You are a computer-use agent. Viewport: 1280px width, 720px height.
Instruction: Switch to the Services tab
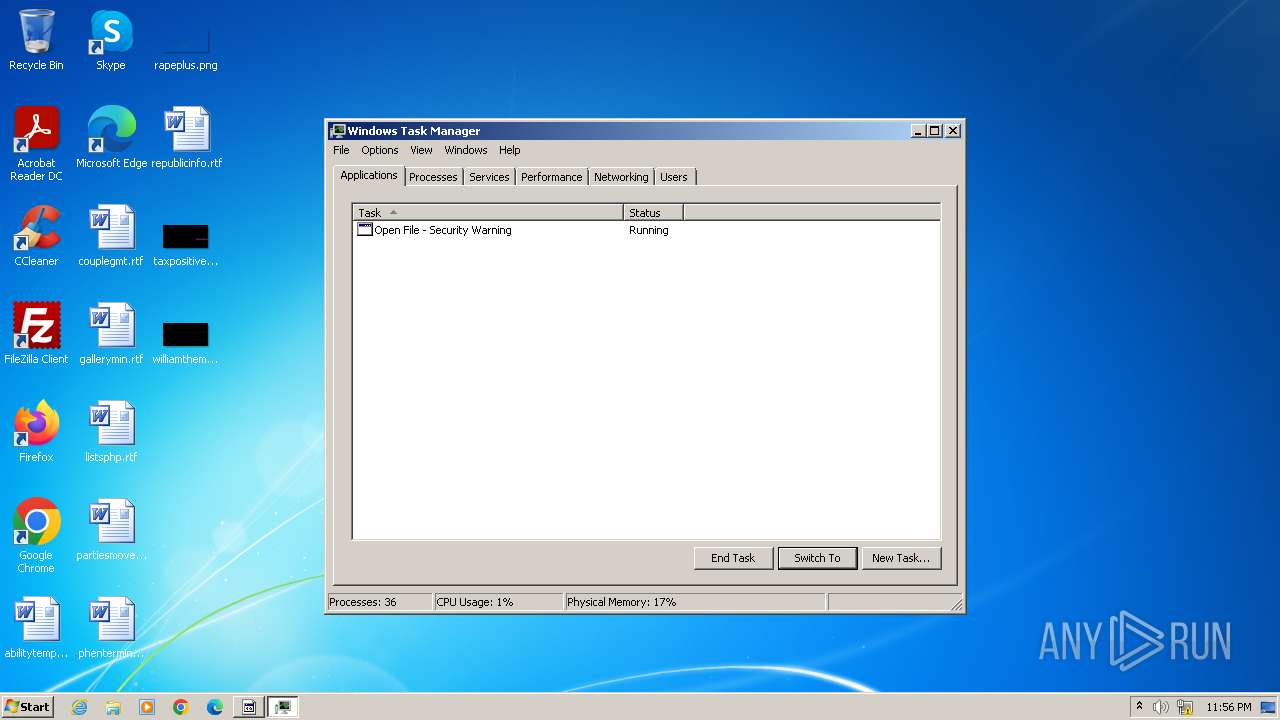(x=489, y=177)
